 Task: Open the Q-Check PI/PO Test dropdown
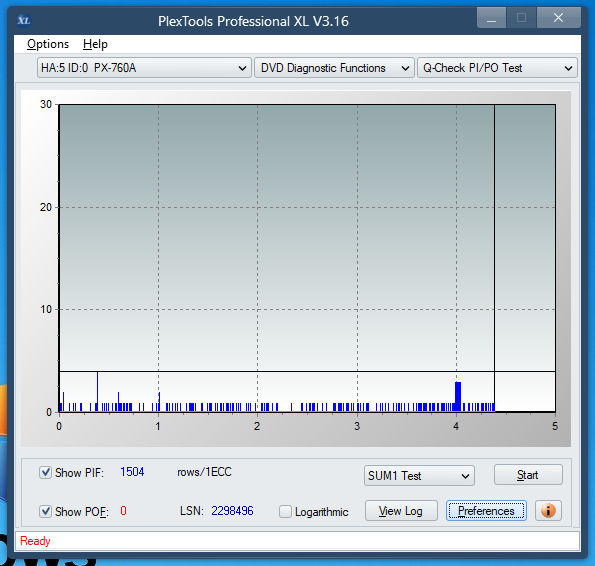pos(497,68)
